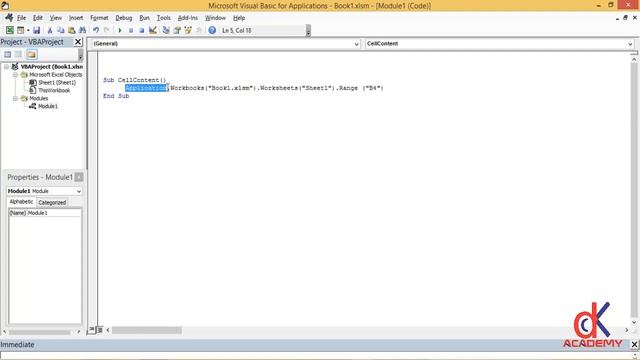This screenshot has width=640, height=360.
Task: Click the (Name) Module1 property field
Action: 44,213
